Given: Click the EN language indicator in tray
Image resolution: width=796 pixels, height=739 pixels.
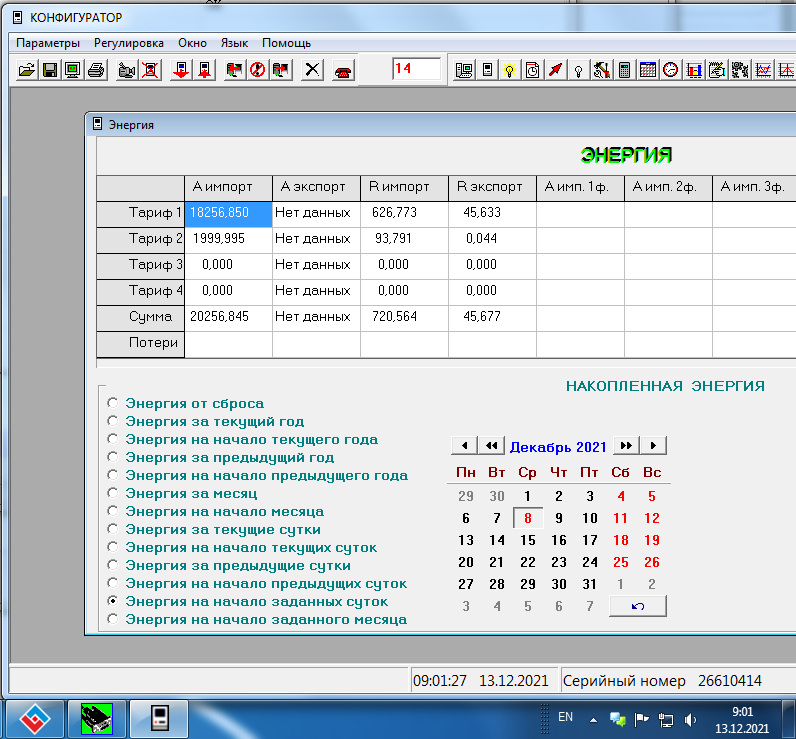Looking at the screenshot, I should click(x=565, y=717).
